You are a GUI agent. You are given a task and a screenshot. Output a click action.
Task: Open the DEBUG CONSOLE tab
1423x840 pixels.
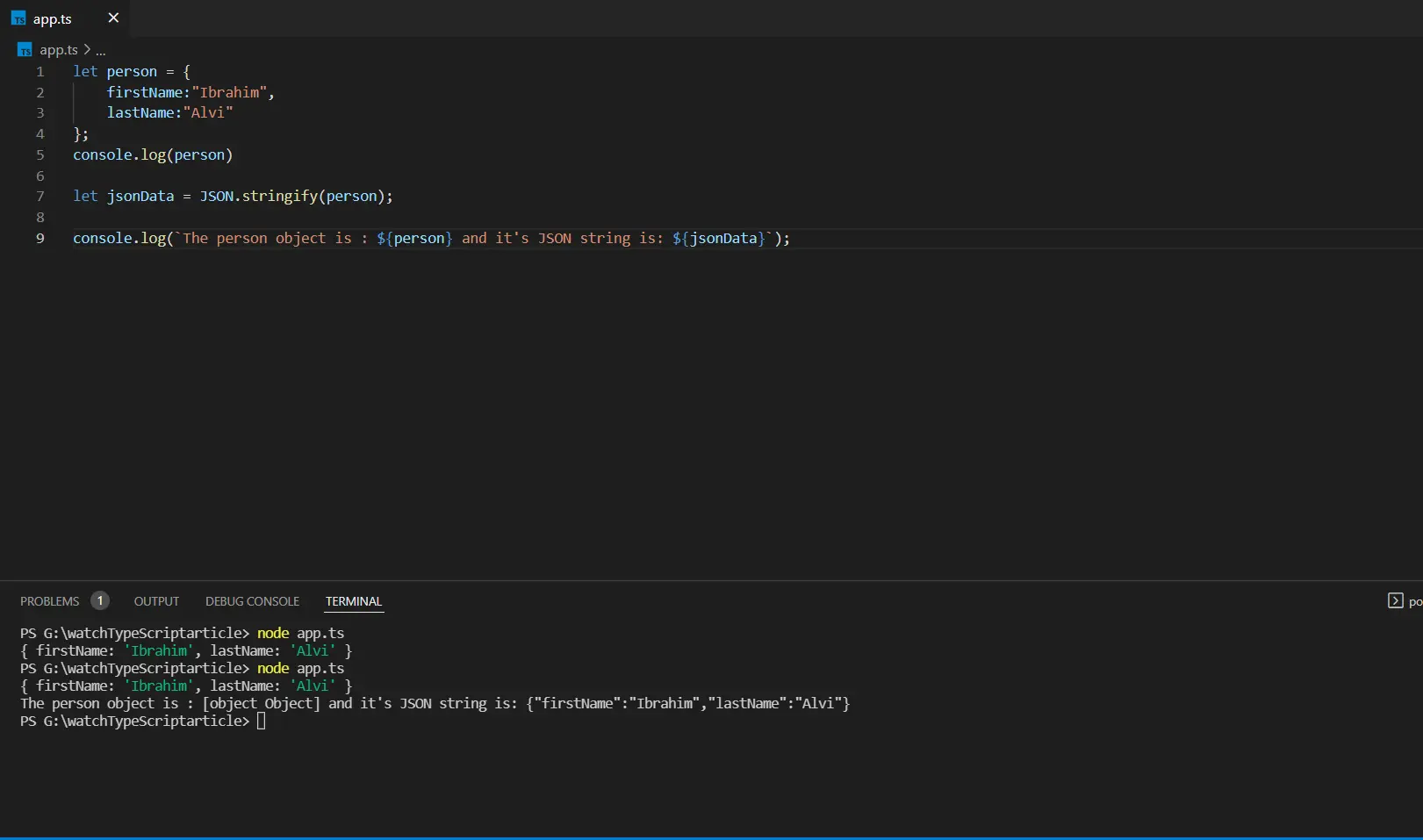(252, 601)
